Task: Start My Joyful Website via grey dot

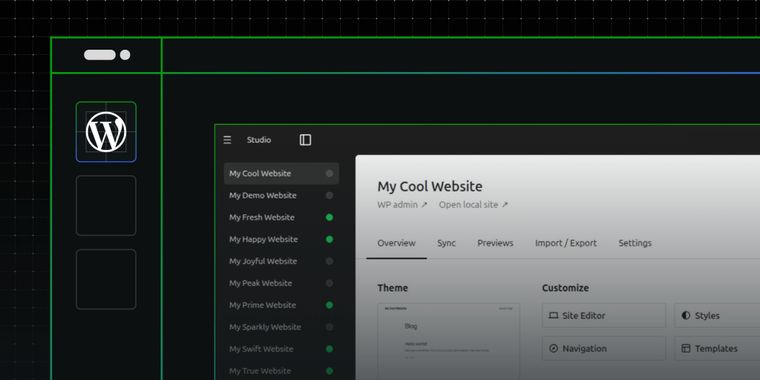Action: (330, 261)
